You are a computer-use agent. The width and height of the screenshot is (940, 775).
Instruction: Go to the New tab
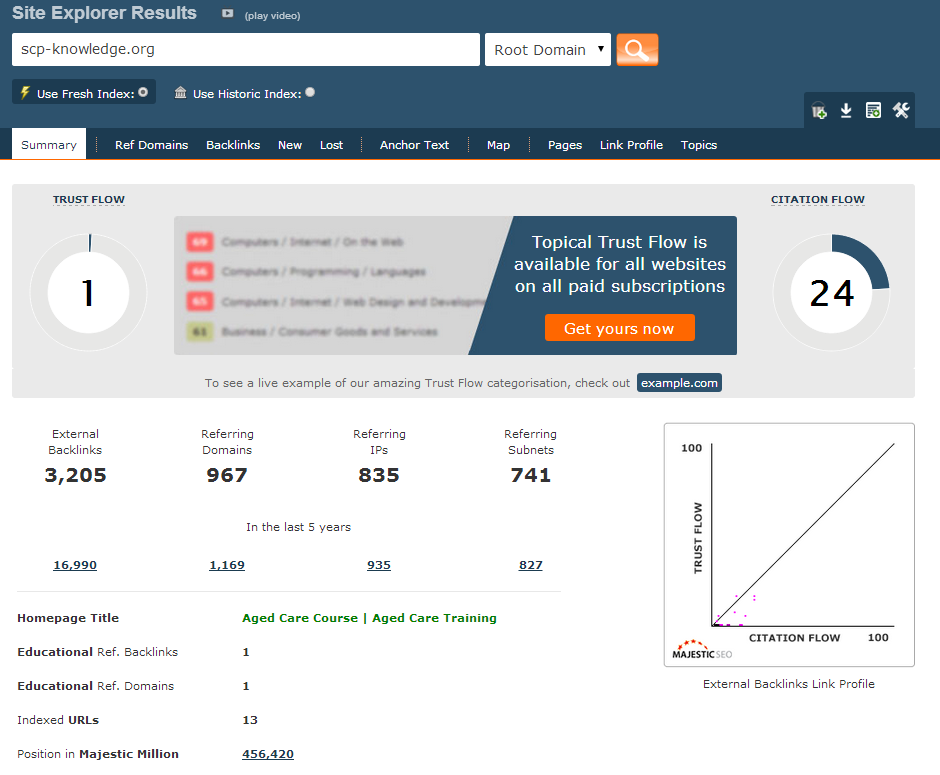click(290, 145)
